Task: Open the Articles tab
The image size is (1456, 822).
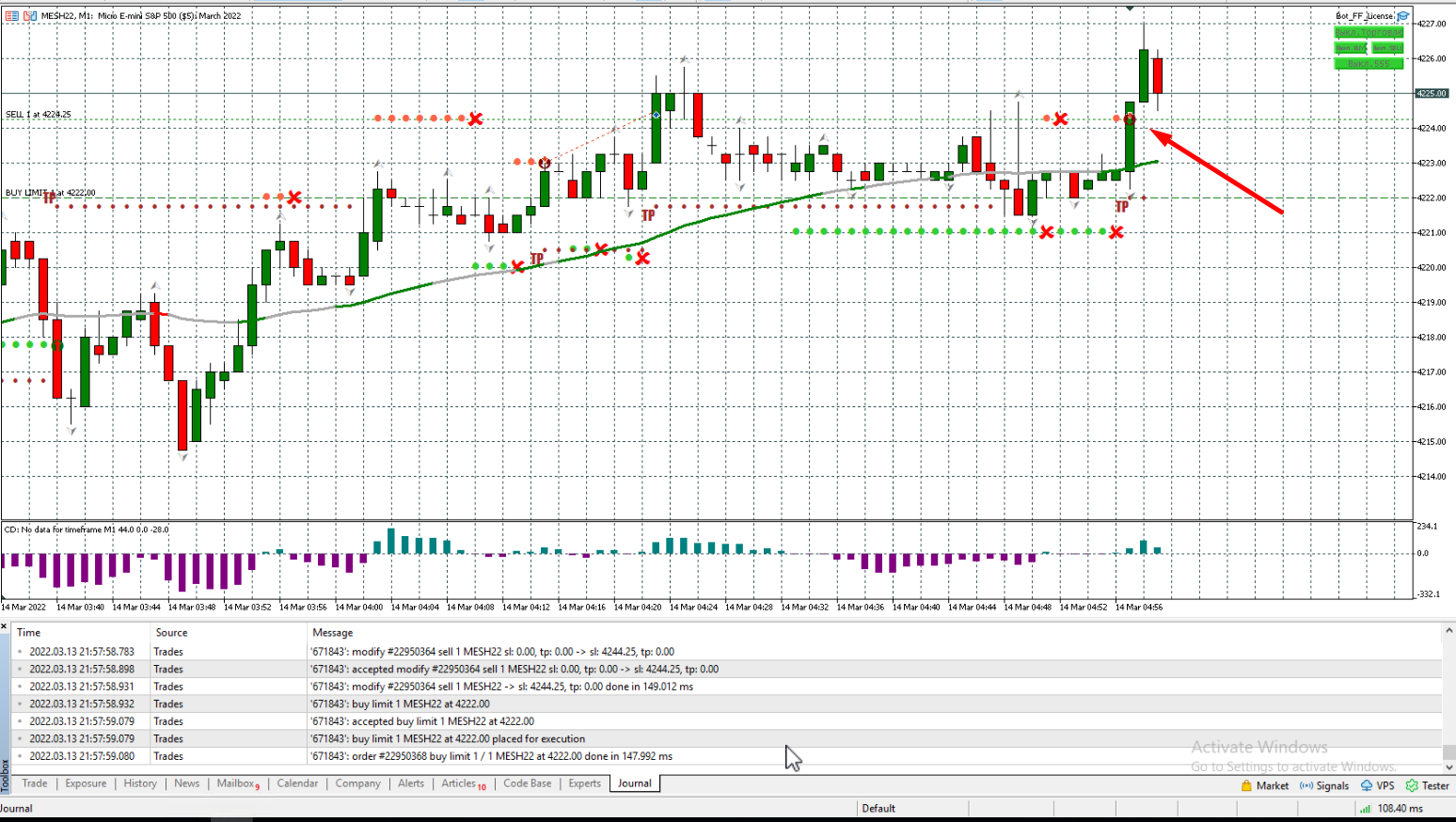Action: 463,783
